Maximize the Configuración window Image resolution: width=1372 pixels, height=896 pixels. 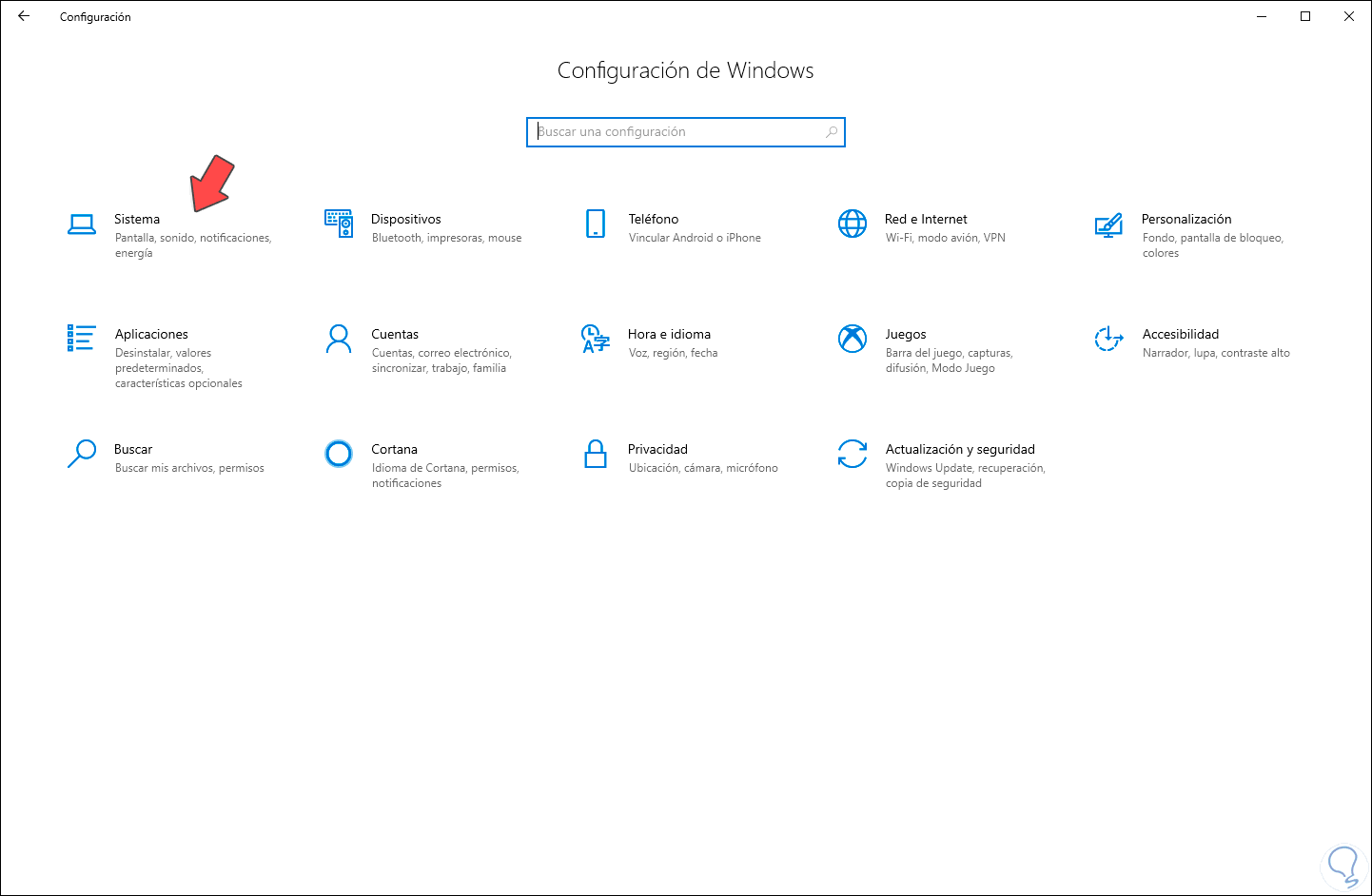coord(1305,16)
